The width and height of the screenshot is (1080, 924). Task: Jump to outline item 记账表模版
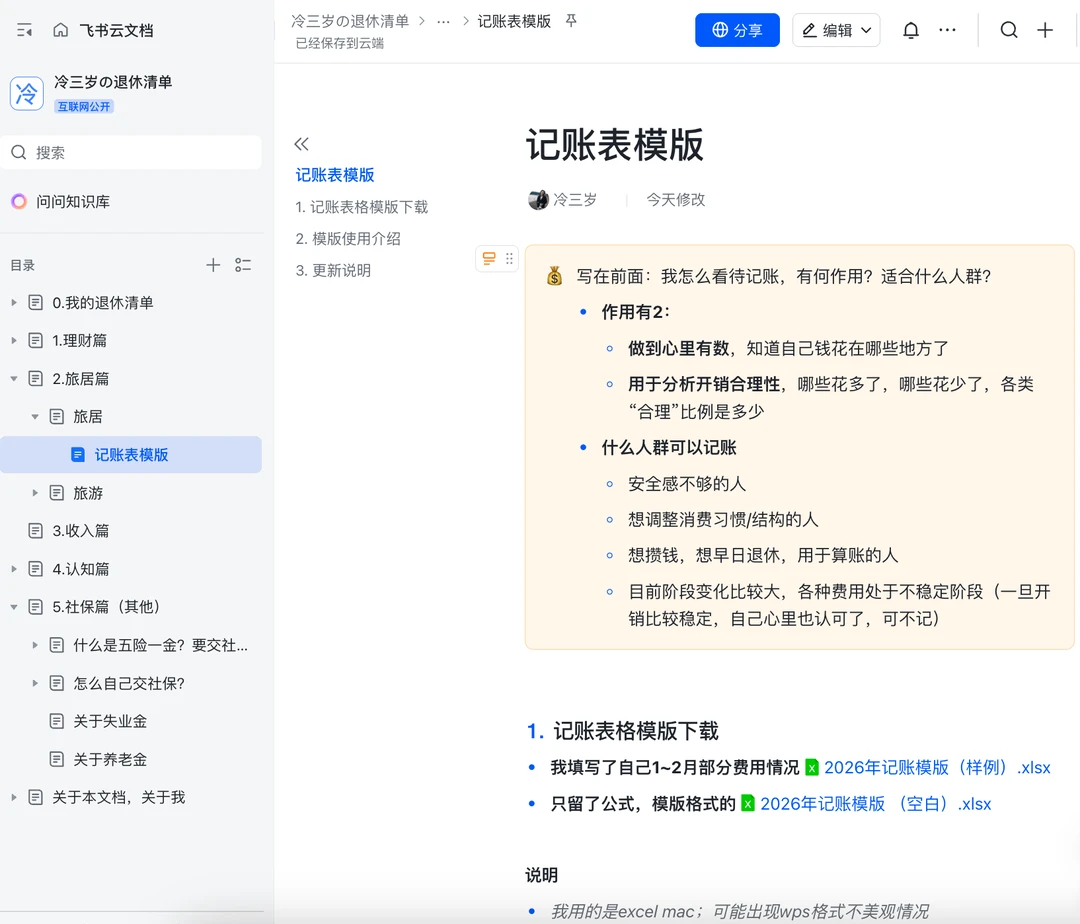335,175
